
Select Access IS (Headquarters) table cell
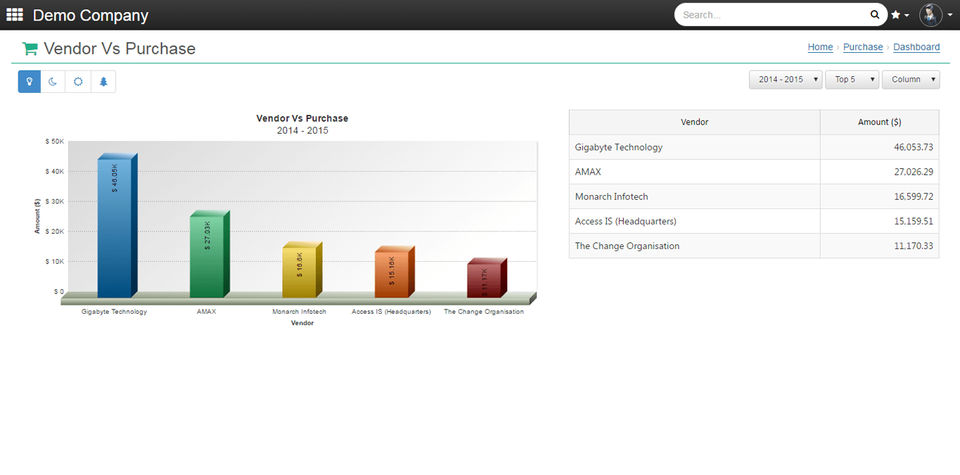point(694,221)
